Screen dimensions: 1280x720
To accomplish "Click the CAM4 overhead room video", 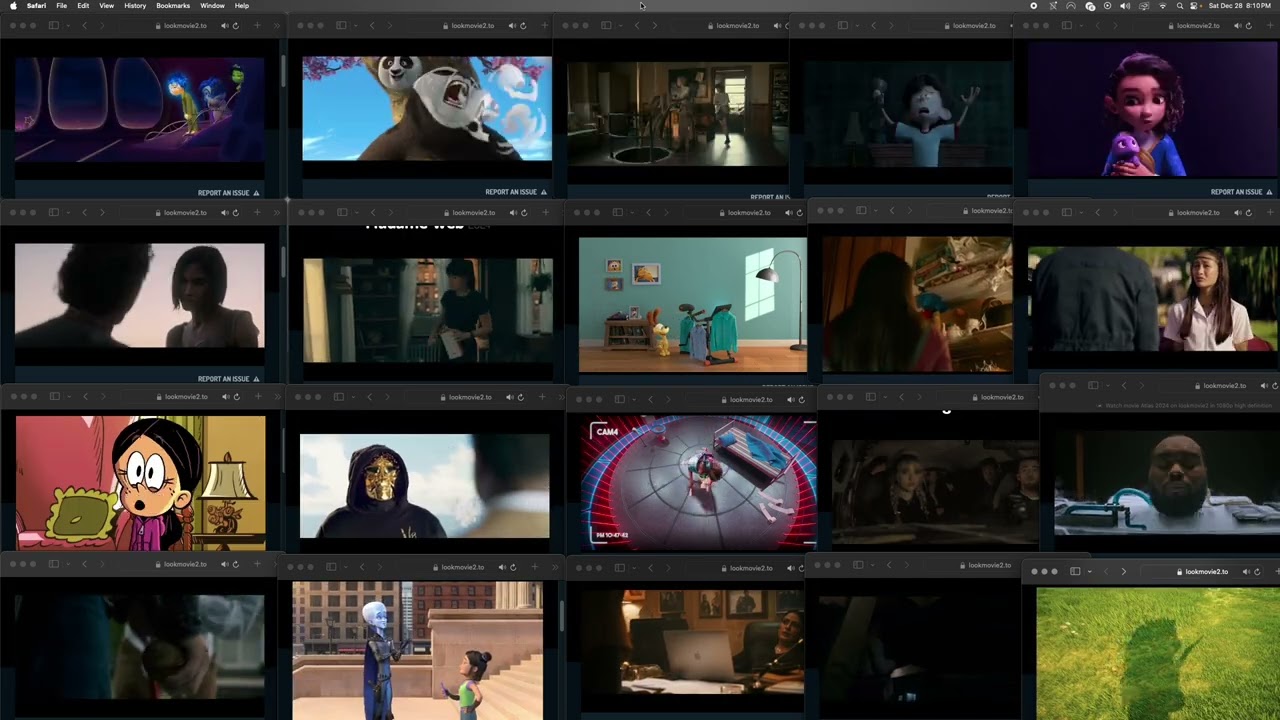I will coord(698,484).
